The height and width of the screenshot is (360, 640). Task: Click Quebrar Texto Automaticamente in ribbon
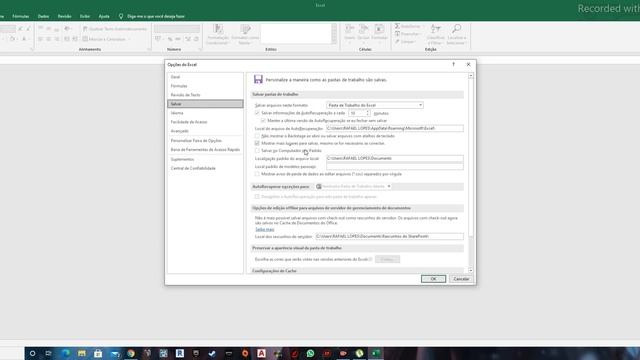pos(115,29)
